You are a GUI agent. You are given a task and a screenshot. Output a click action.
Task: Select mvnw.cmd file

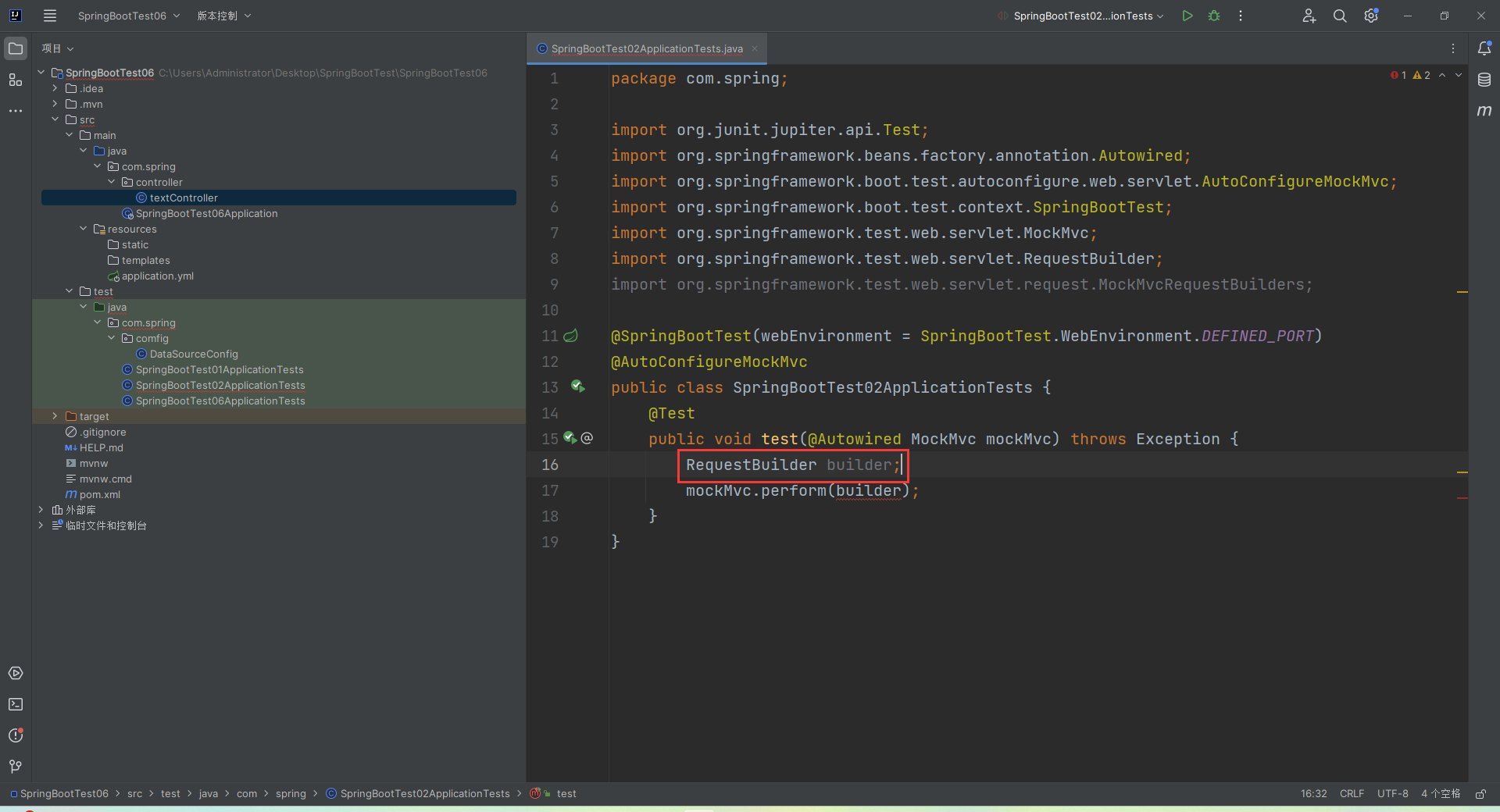point(105,479)
